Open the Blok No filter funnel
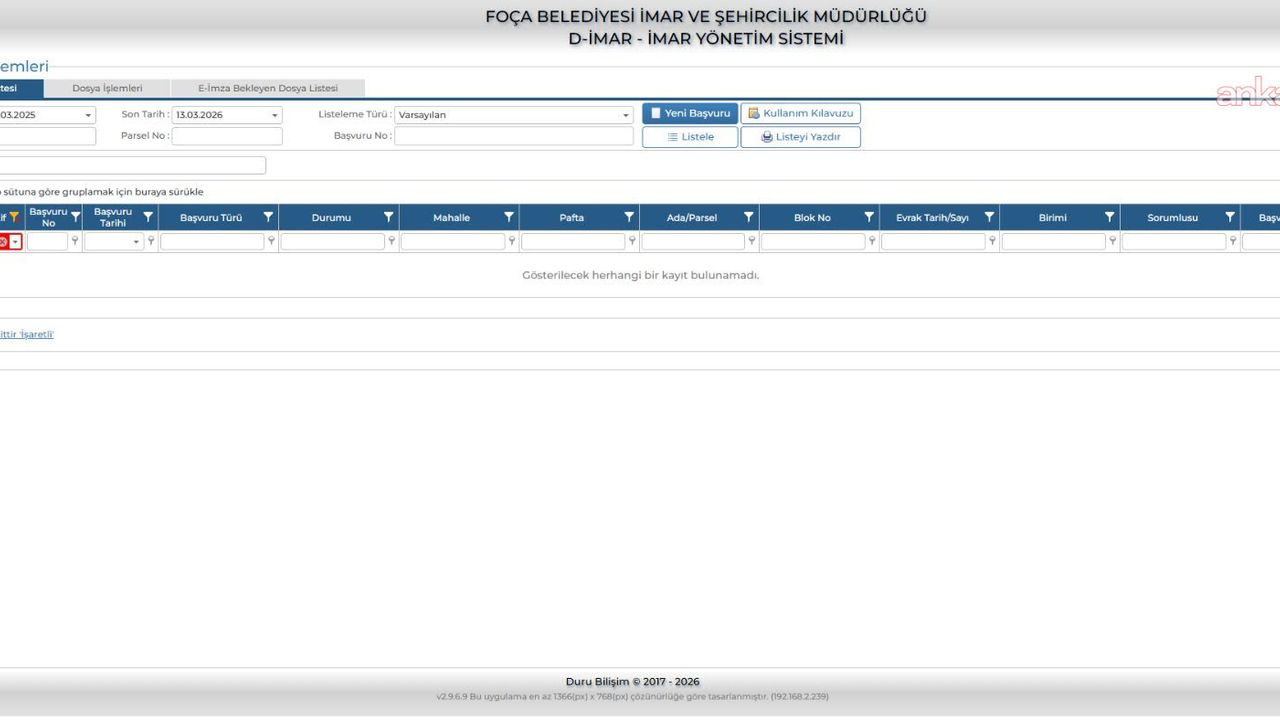1280x720 pixels. (x=869, y=217)
